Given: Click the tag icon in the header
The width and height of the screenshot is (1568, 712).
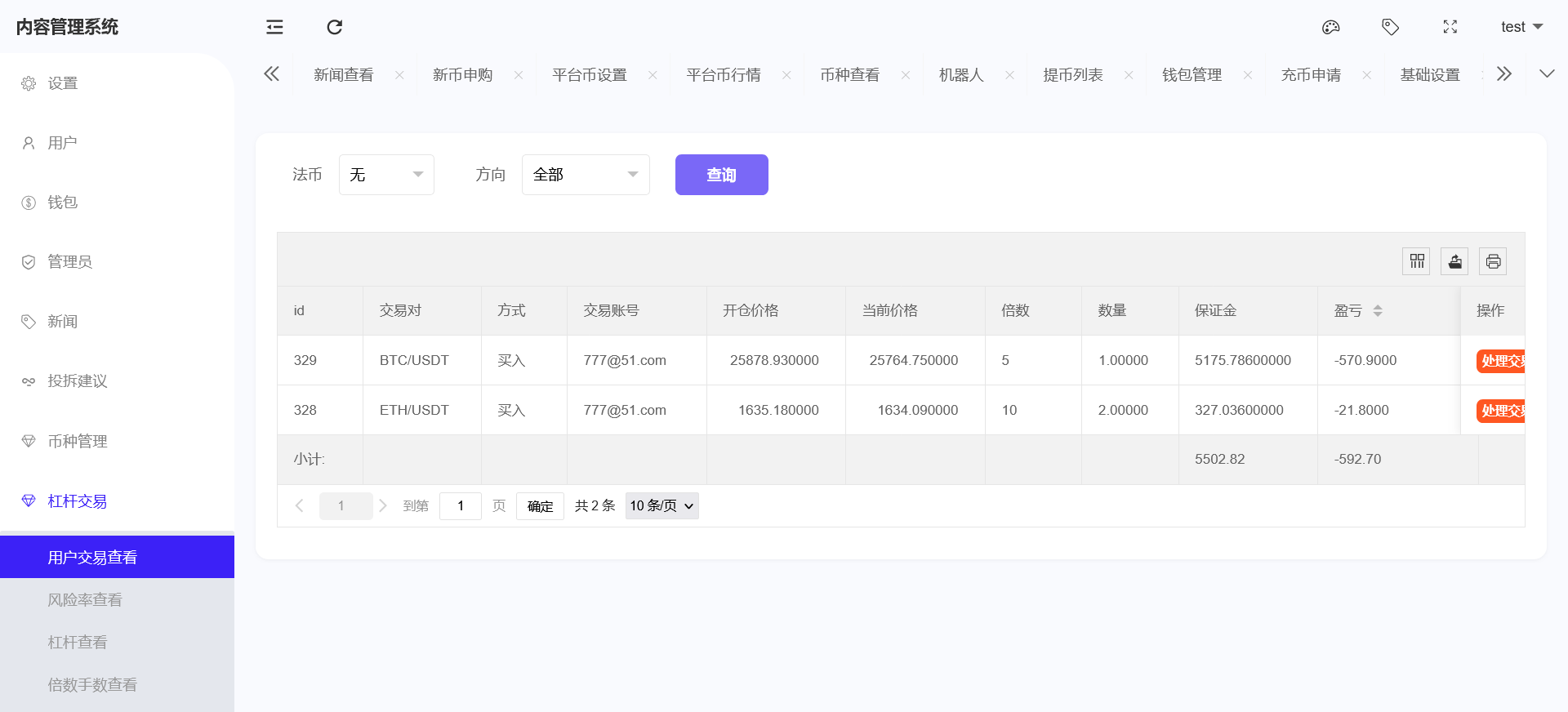Looking at the screenshot, I should (1390, 27).
